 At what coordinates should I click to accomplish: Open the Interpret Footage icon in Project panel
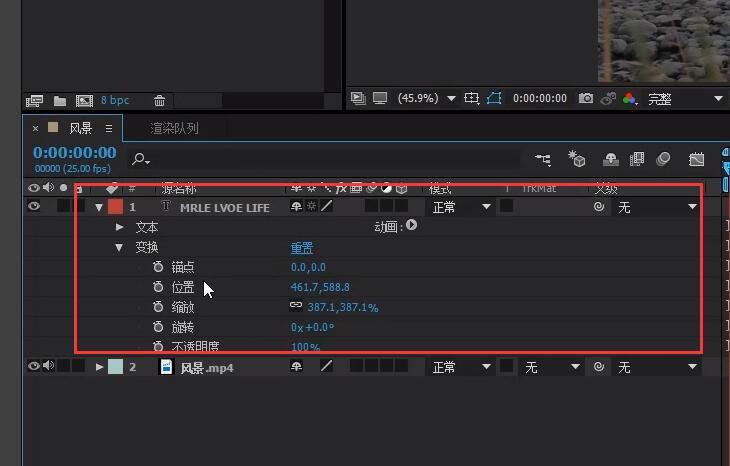point(34,101)
